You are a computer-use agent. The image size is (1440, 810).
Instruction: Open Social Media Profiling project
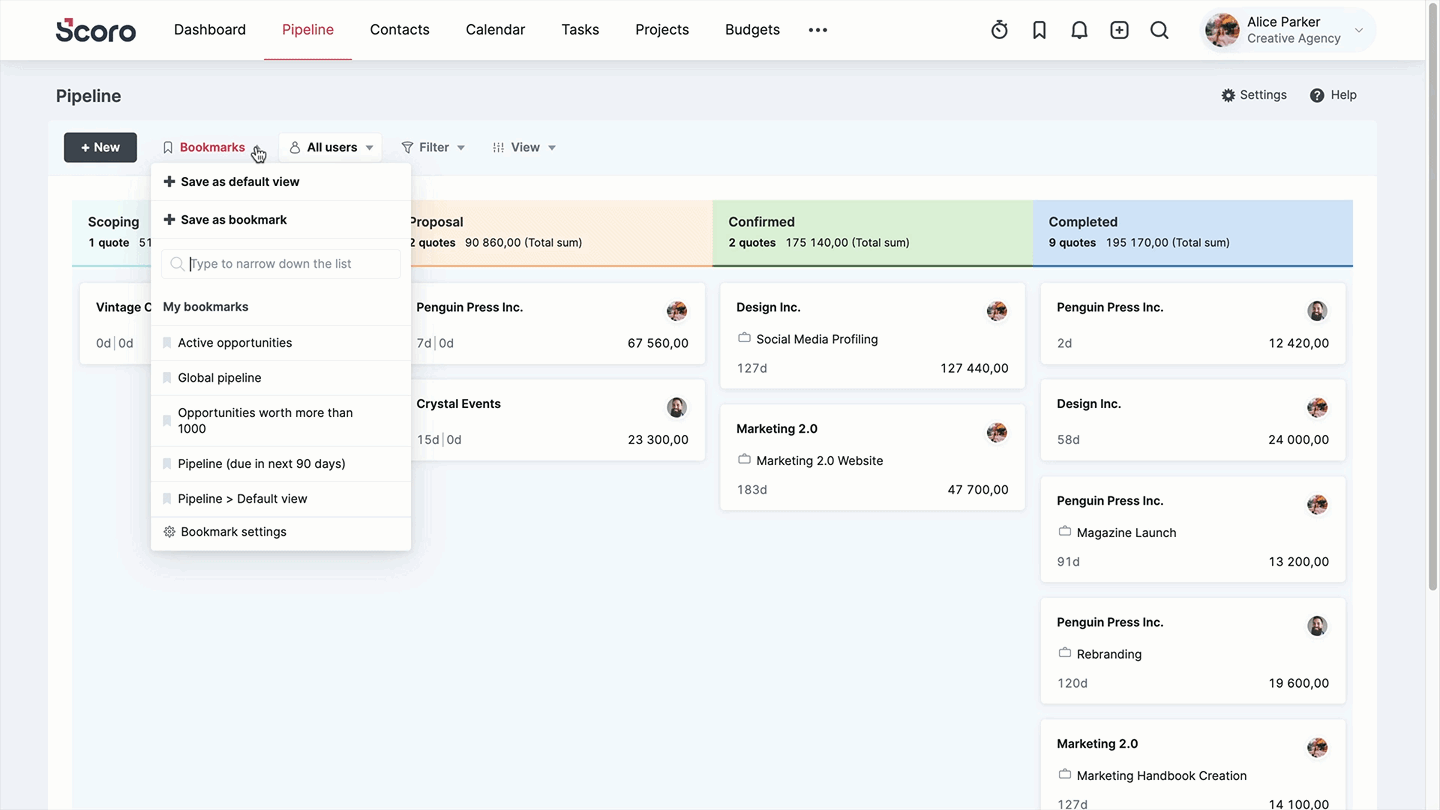point(817,339)
